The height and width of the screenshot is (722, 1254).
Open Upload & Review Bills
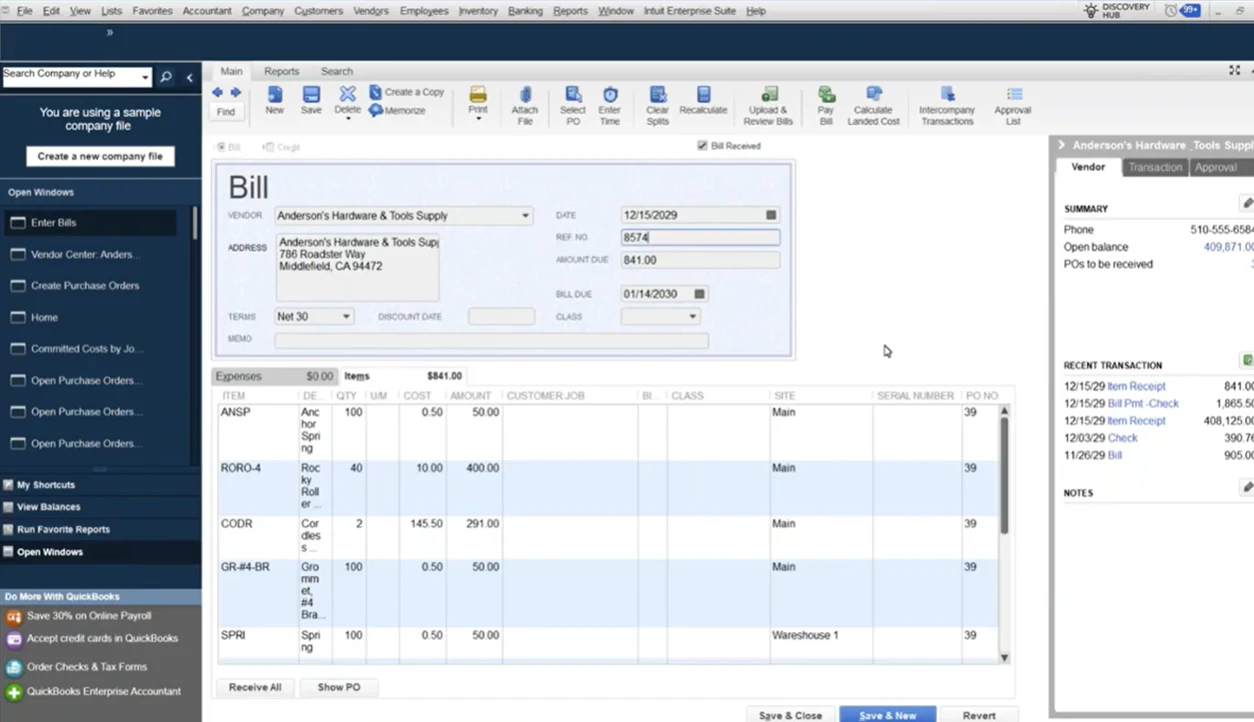click(768, 104)
